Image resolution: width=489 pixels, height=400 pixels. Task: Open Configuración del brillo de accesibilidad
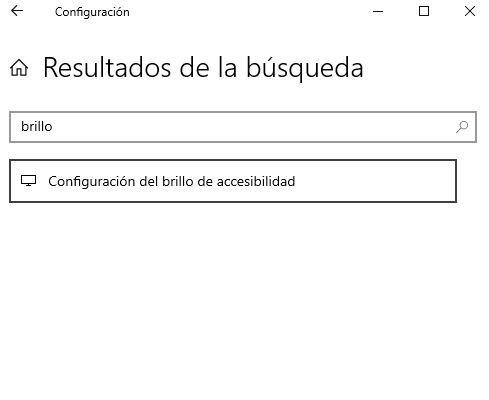click(x=233, y=181)
